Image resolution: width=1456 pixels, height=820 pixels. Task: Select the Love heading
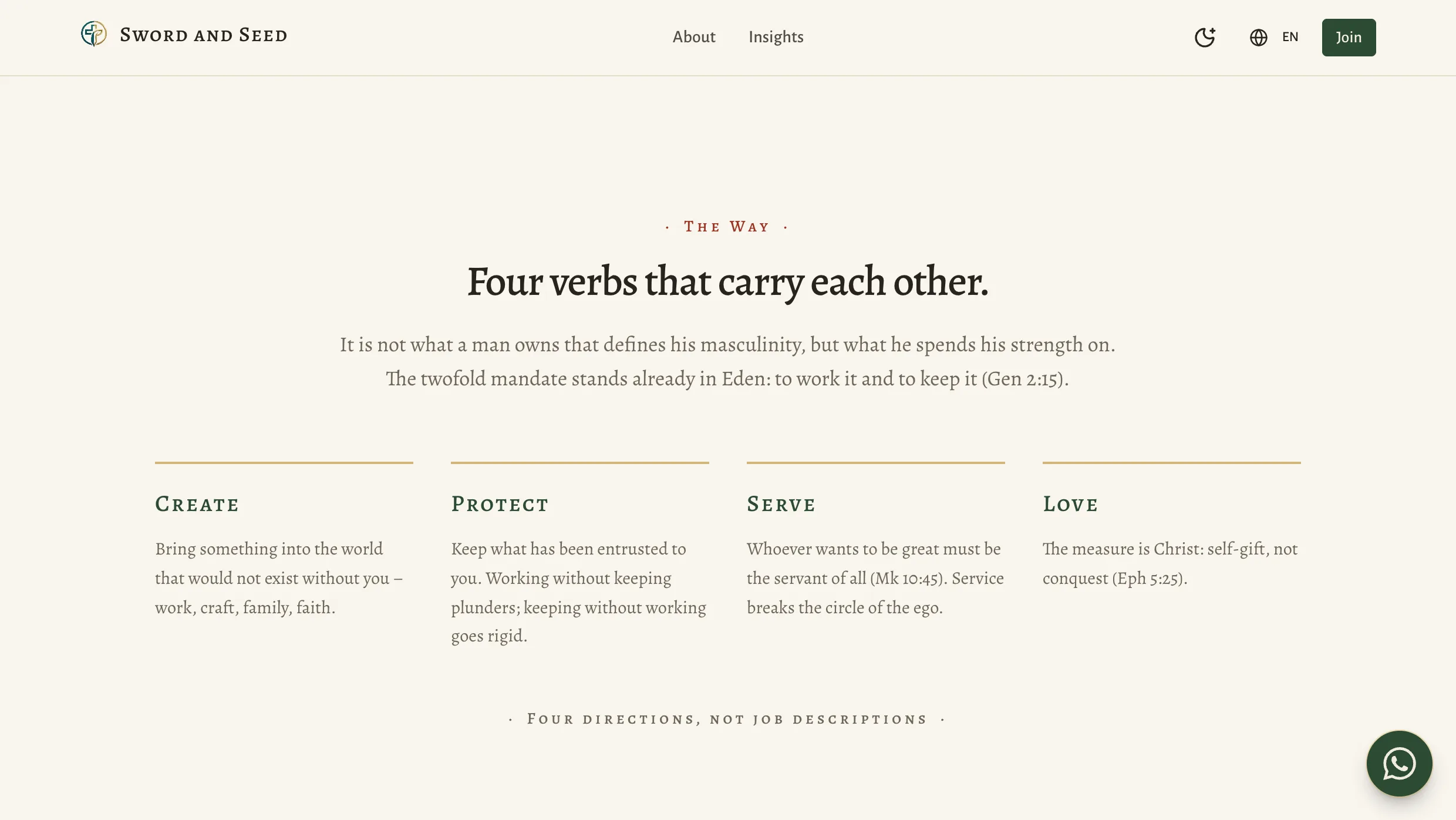pyautogui.click(x=1070, y=504)
